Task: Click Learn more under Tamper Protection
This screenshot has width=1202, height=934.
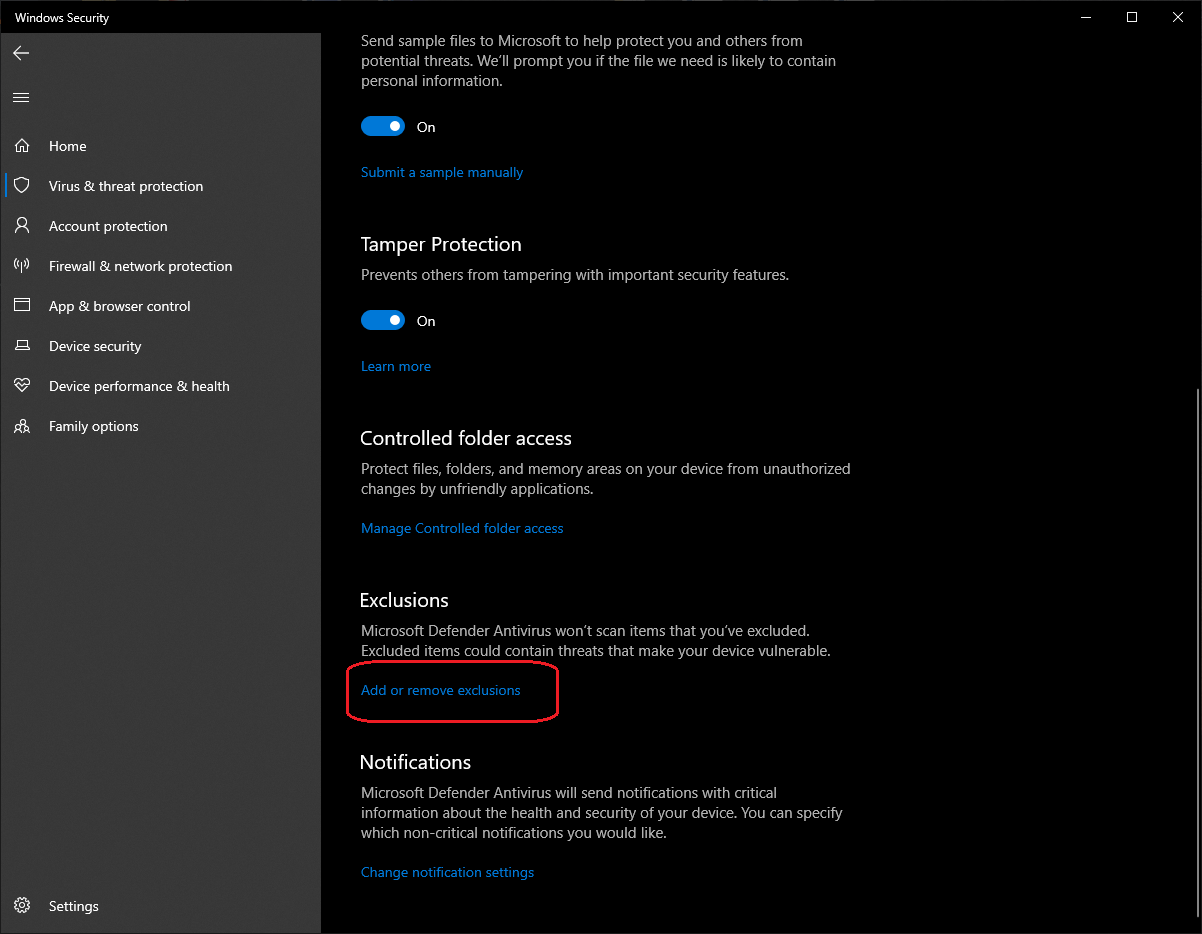Action: click(x=396, y=366)
